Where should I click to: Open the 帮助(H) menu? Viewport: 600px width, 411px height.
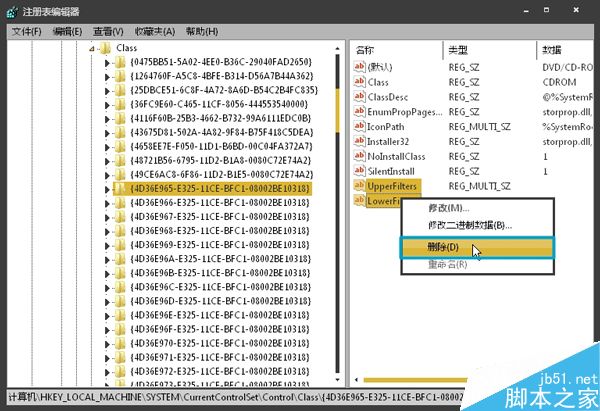(x=202, y=31)
